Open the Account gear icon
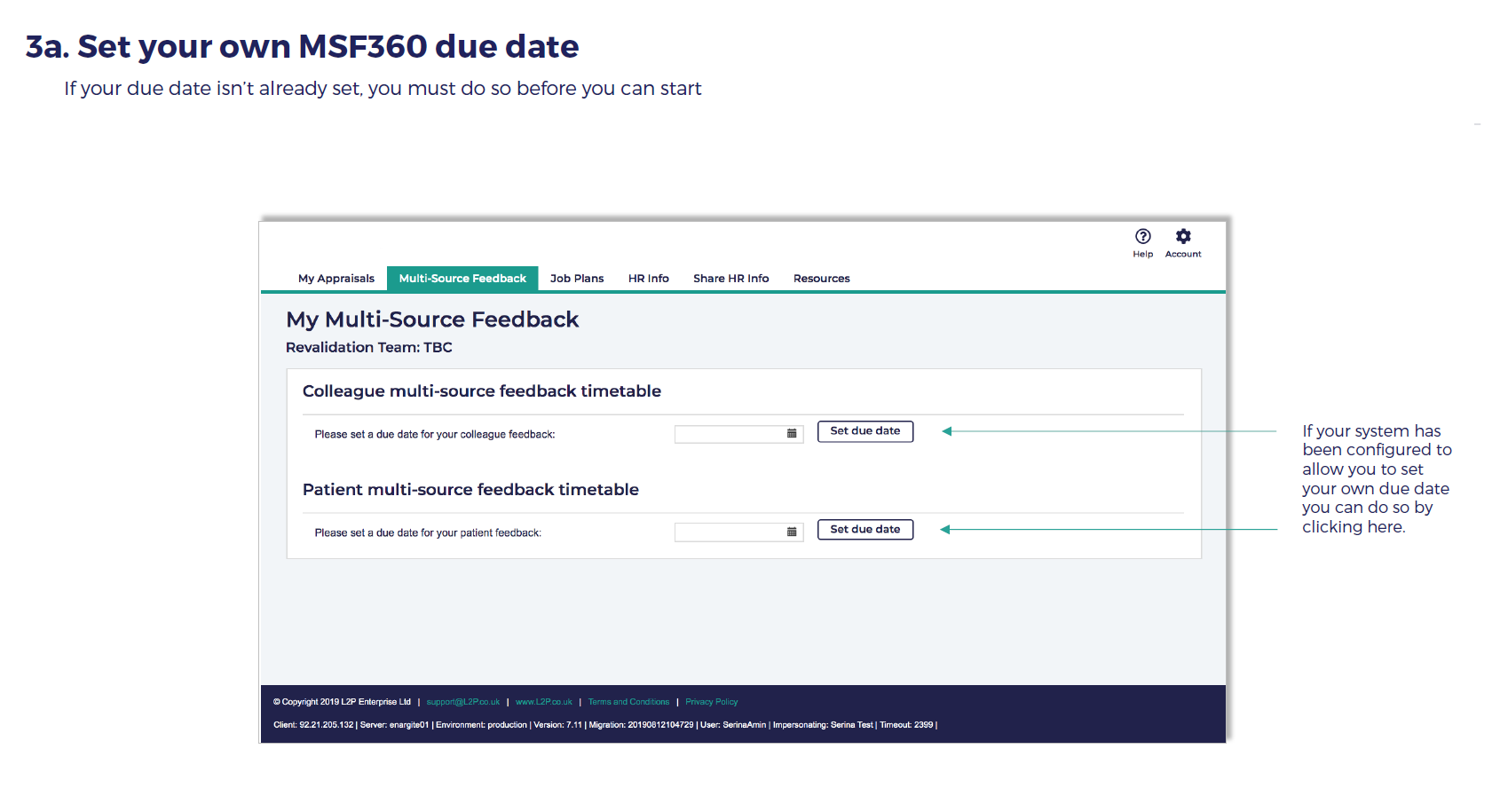Viewport: 1500px width, 812px height. (x=1183, y=236)
